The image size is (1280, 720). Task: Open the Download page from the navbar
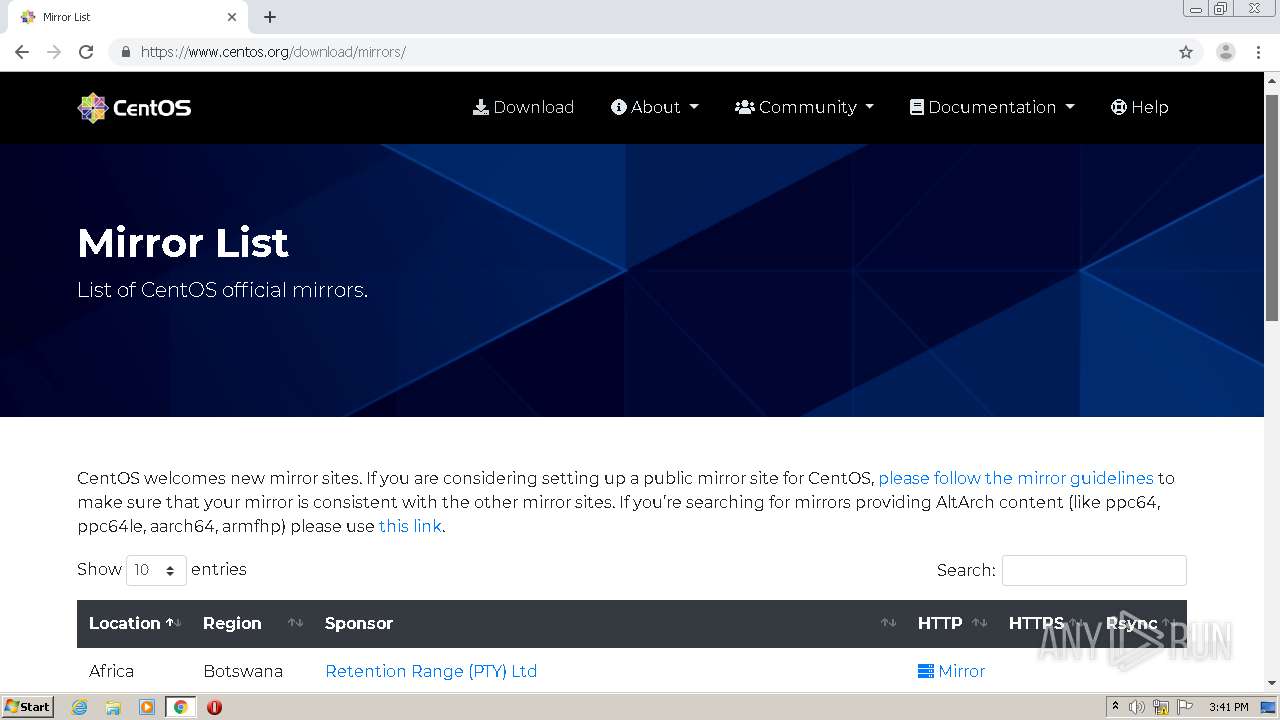point(523,107)
